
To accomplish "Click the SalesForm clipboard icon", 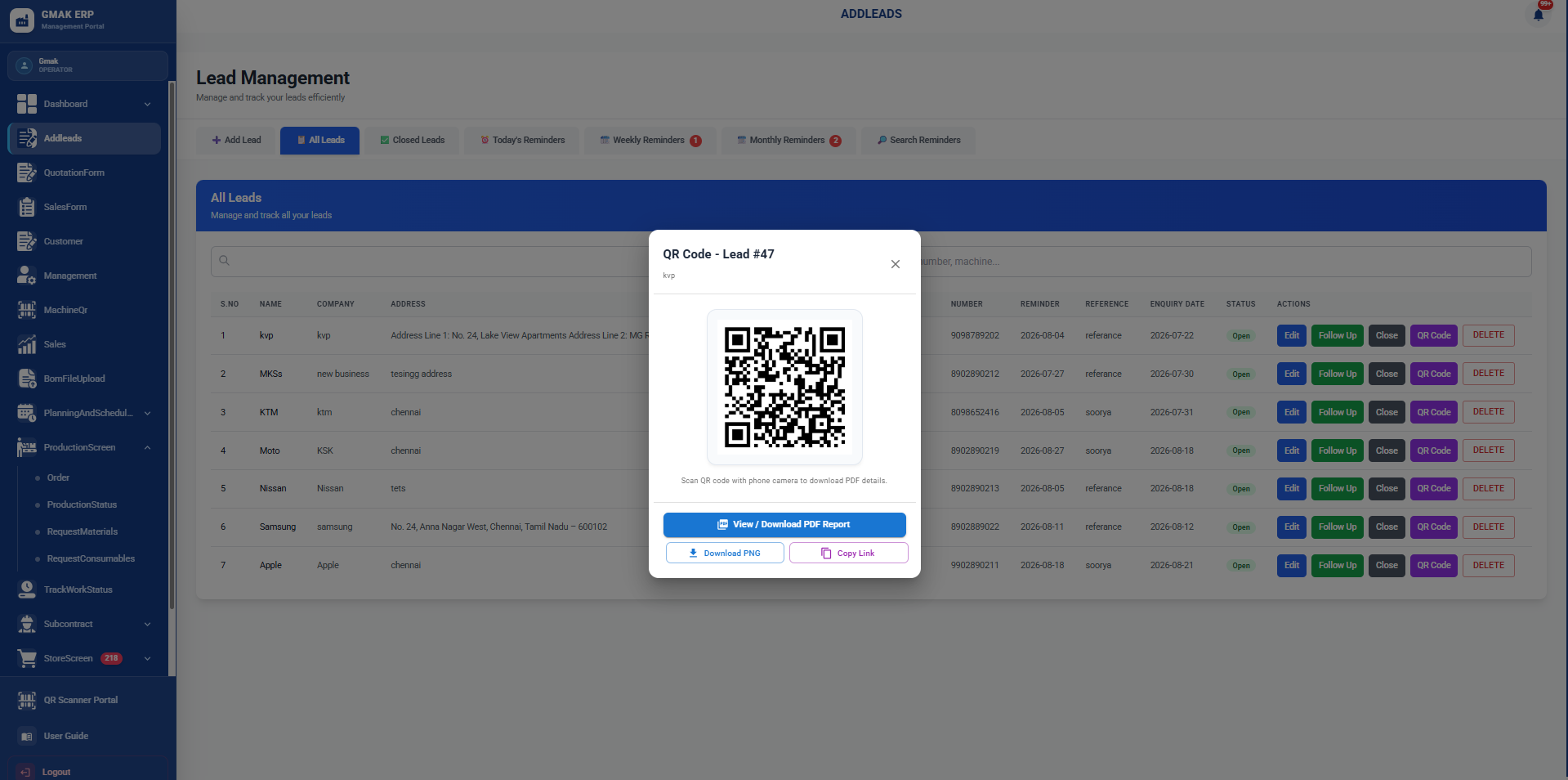I will [27, 207].
